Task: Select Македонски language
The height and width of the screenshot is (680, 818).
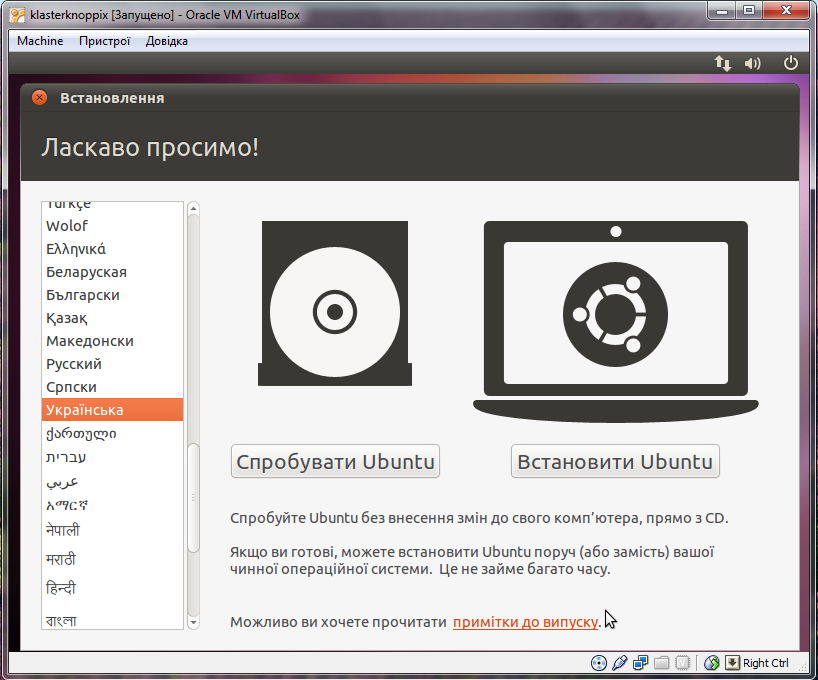Action: click(112, 341)
